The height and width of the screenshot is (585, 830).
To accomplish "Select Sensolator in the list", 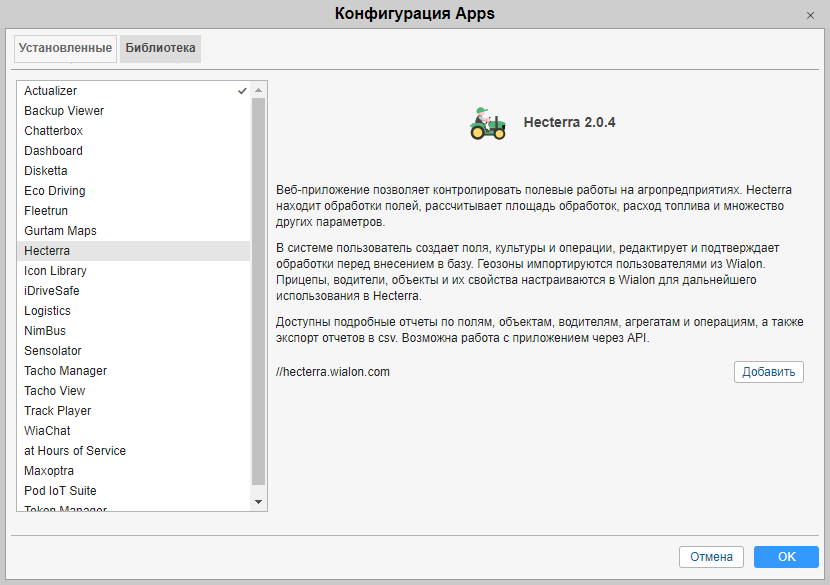I will coord(133,351).
